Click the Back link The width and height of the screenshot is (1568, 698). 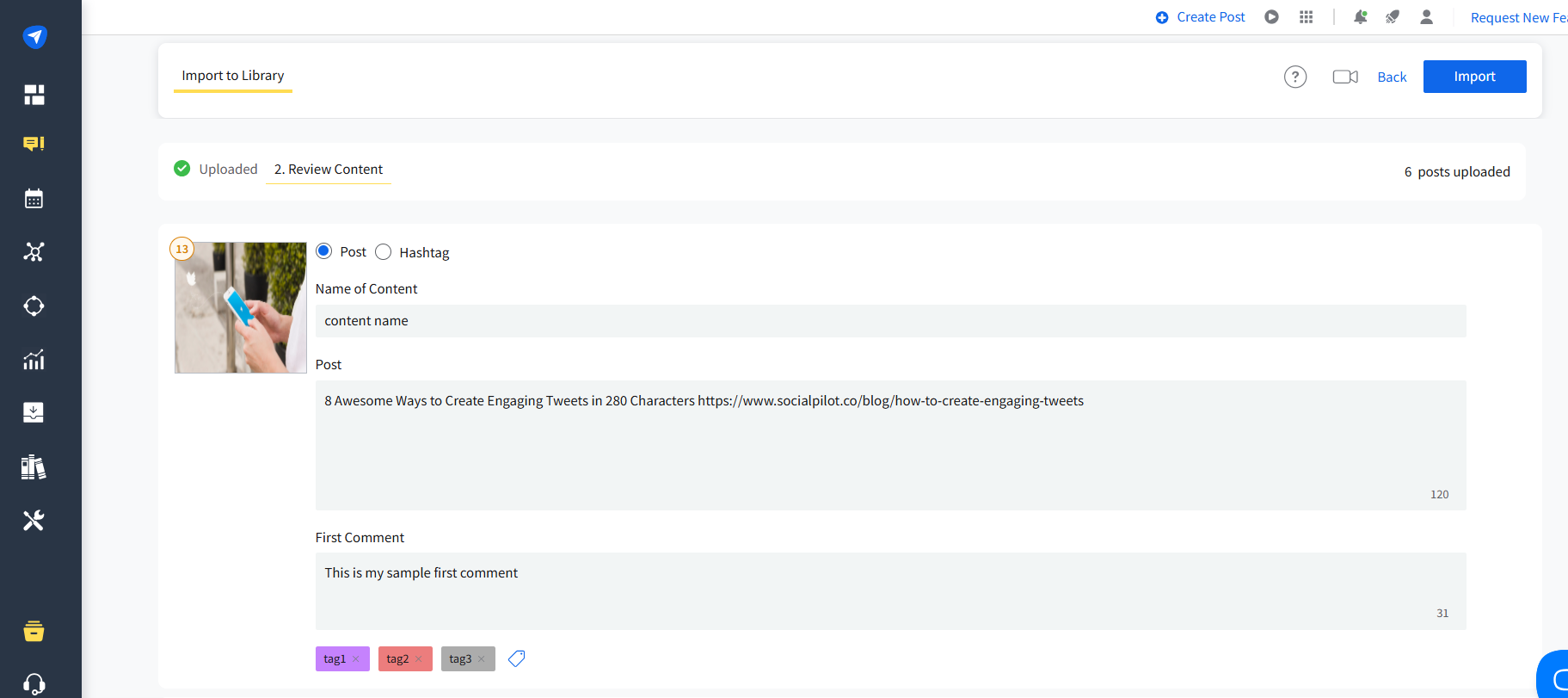pyautogui.click(x=1392, y=77)
